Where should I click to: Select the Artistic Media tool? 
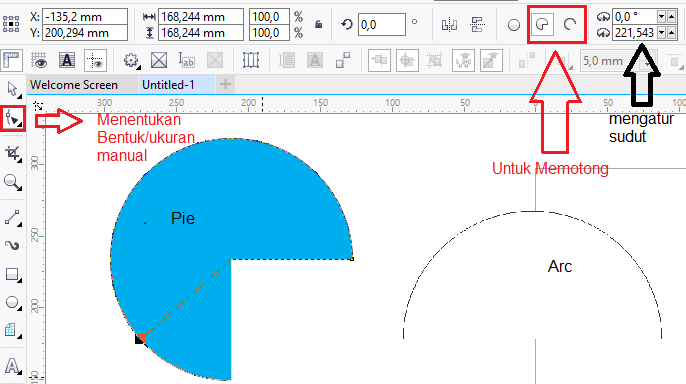(x=12, y=245)
